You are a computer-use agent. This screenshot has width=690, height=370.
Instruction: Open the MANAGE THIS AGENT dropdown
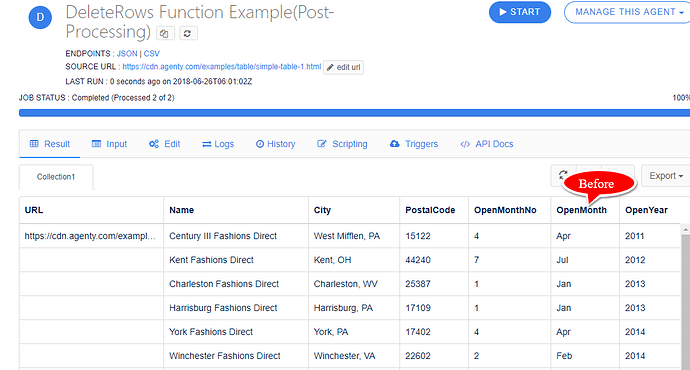click(x=628, y=12)
